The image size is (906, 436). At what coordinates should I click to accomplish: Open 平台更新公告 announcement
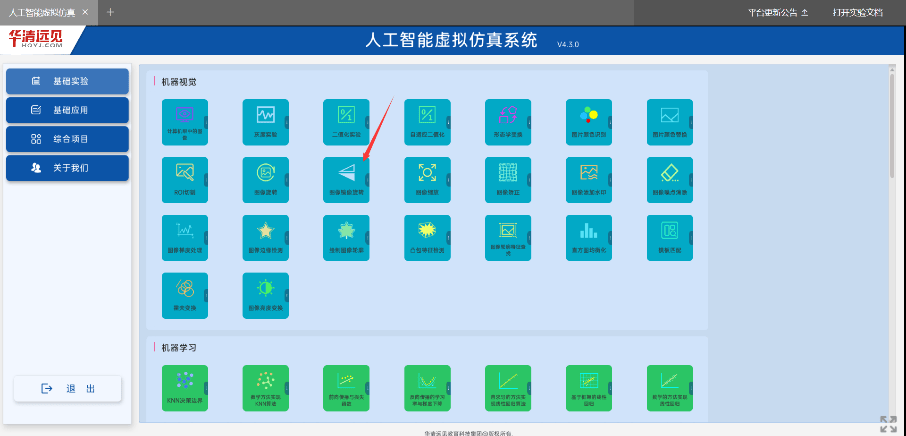778,12
